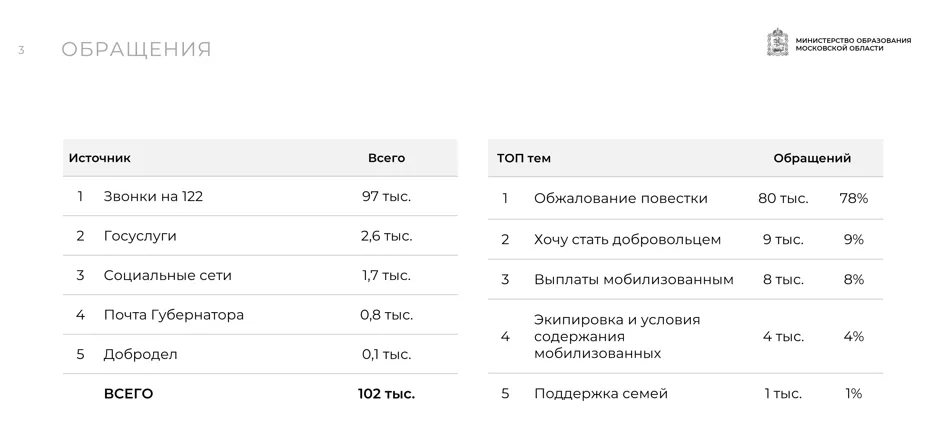Click the slide number 3 indicator
933x421 pixels.
point(21,51)
